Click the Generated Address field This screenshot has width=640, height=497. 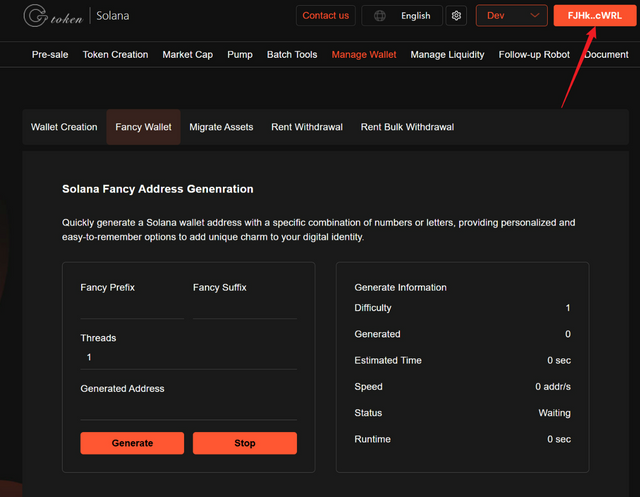[x=189, y=409]
